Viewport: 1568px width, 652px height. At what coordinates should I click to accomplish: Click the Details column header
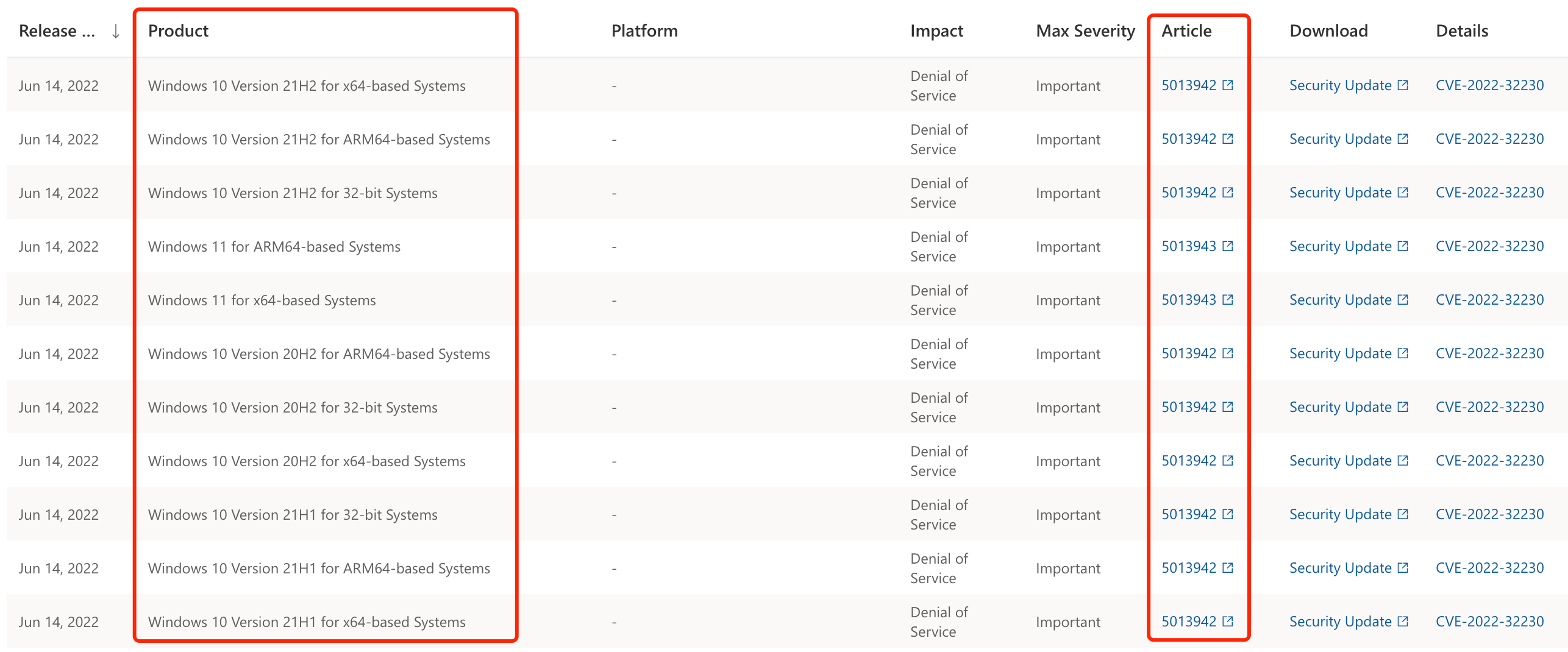(x=1462, y=31)
